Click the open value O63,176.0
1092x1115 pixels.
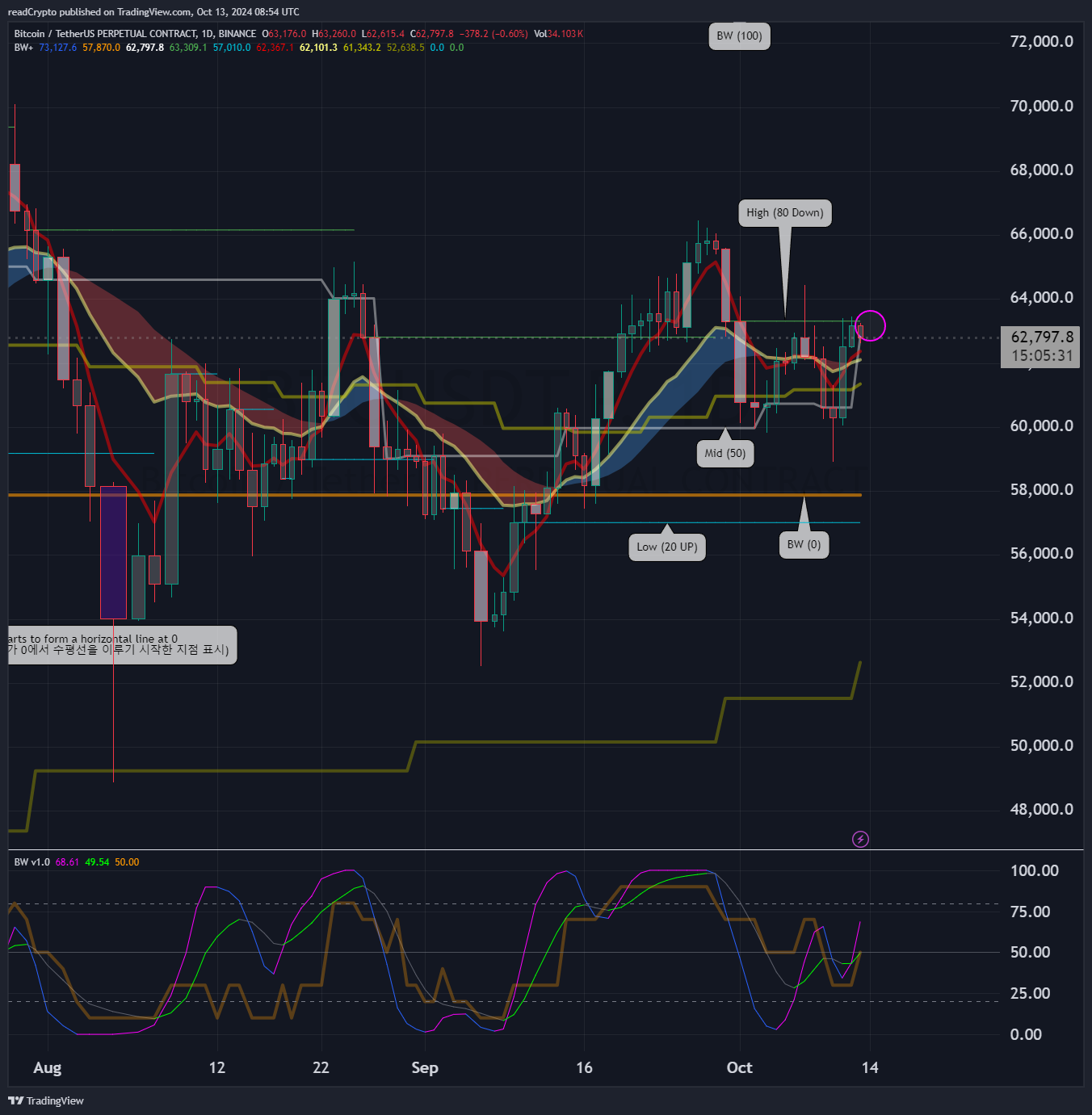[x=284, y=34]
